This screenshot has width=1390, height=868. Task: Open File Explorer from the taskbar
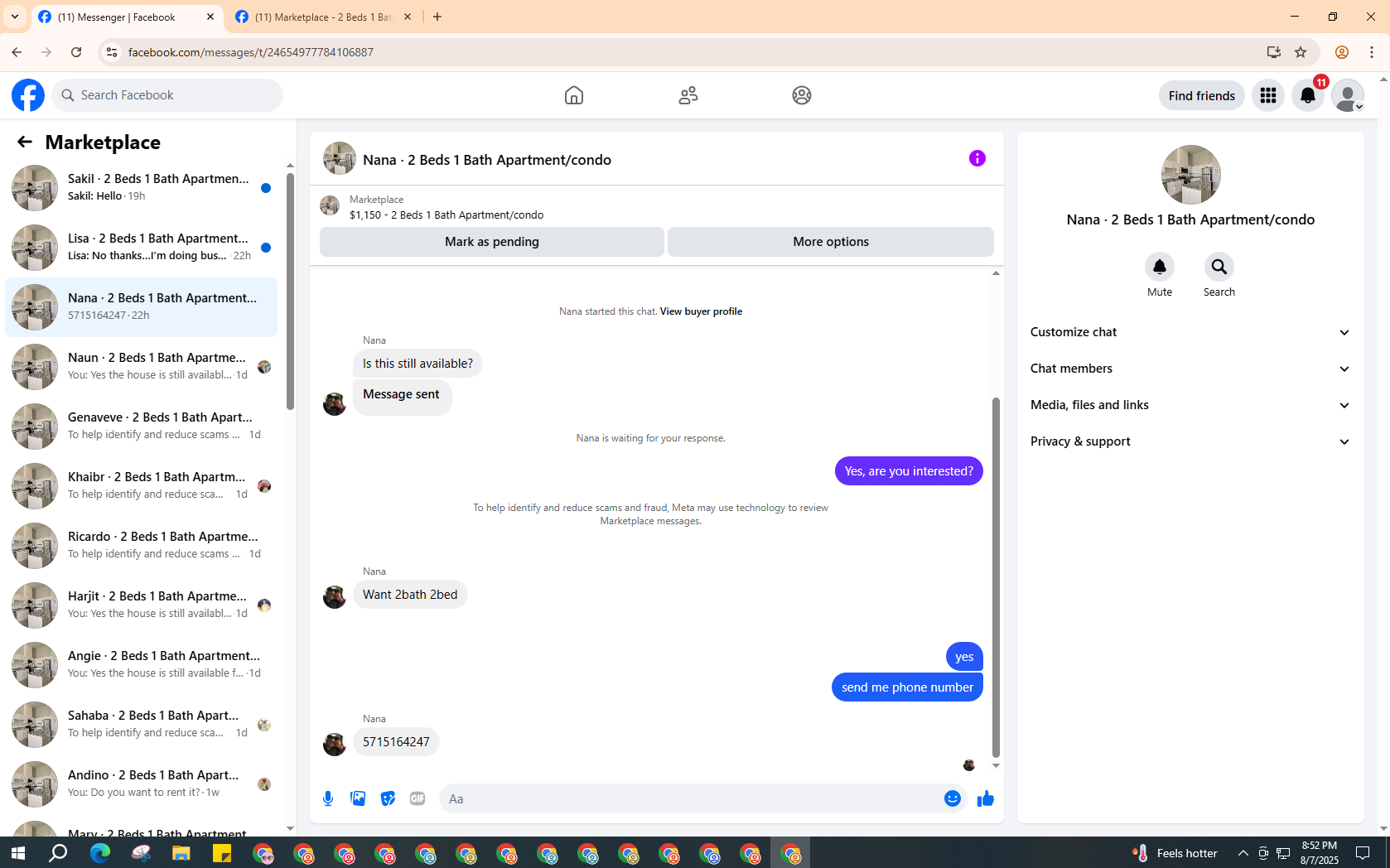click(x=181, y=852)
